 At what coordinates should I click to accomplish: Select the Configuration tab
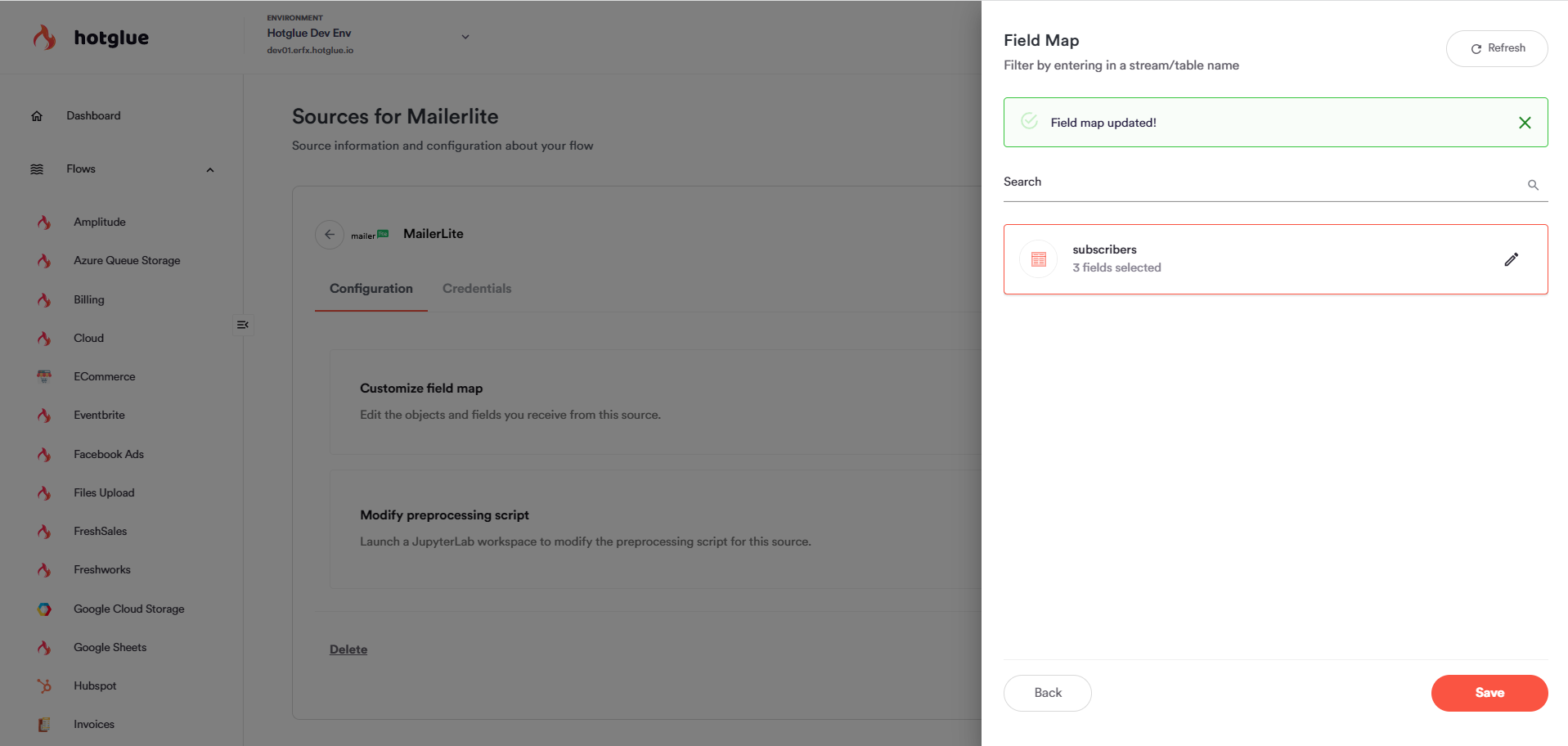click(371, 289)
